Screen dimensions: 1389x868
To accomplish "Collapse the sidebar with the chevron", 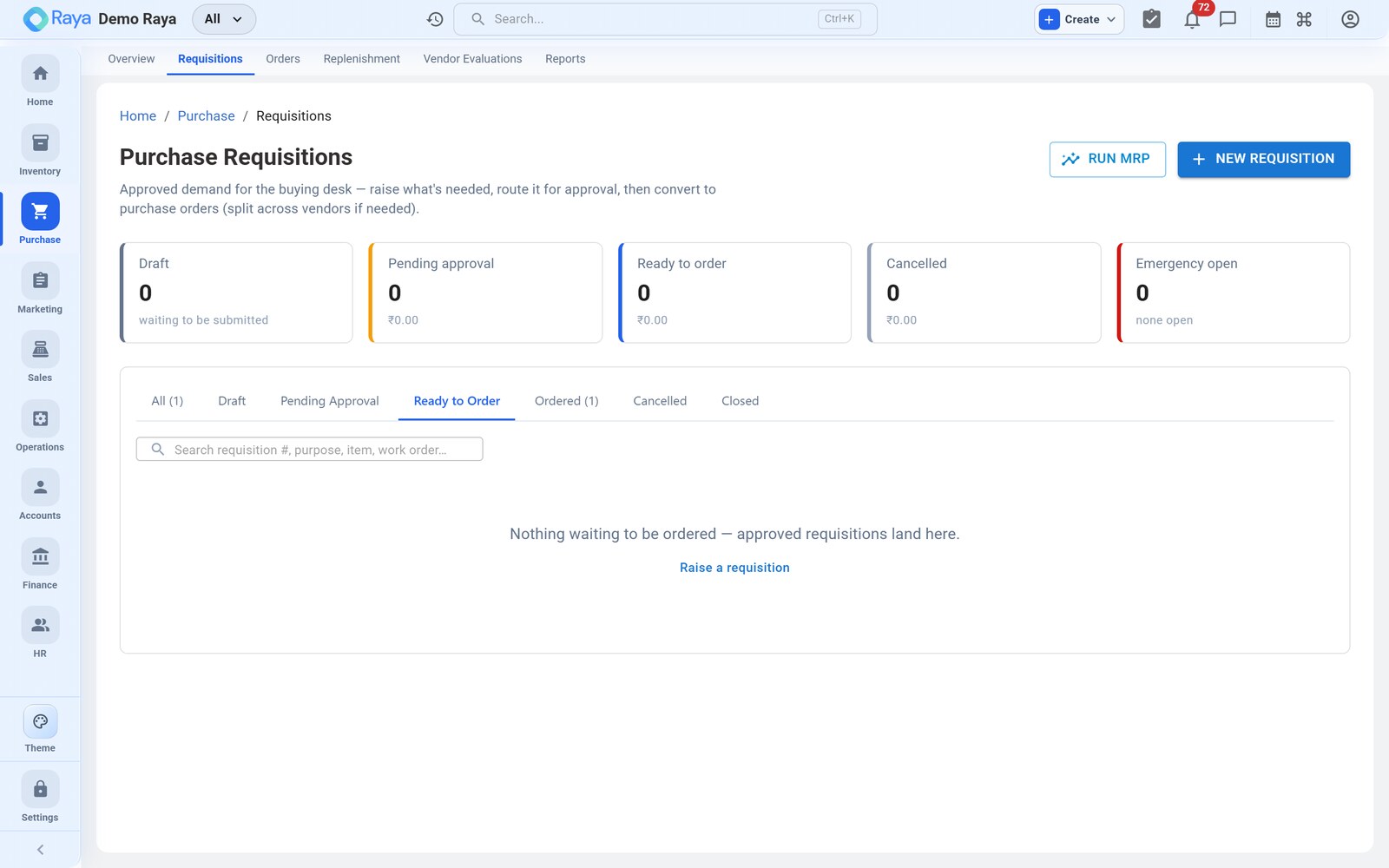I will [40, 850].
